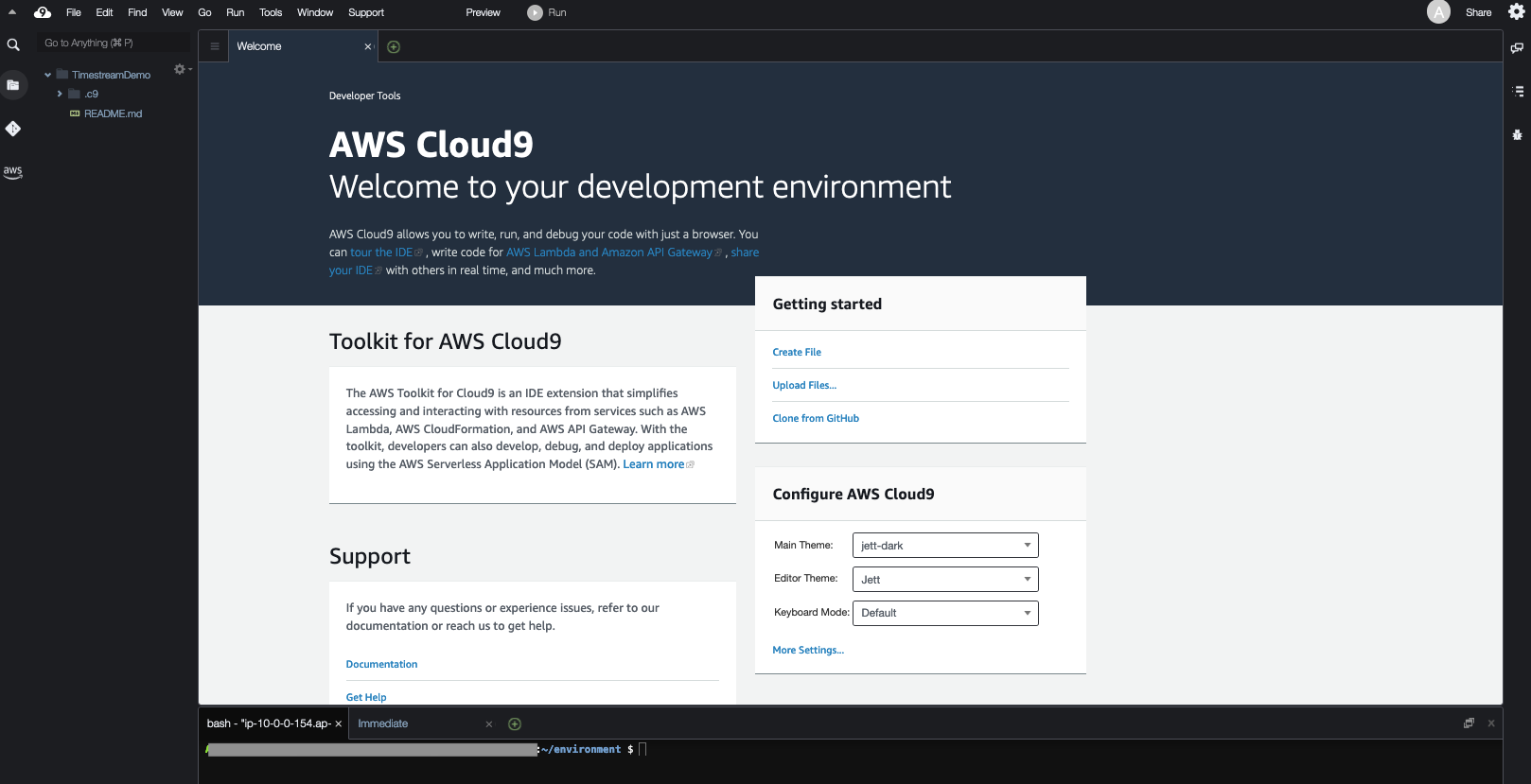Open the Source Control git panel icon

tap(13, 129)
